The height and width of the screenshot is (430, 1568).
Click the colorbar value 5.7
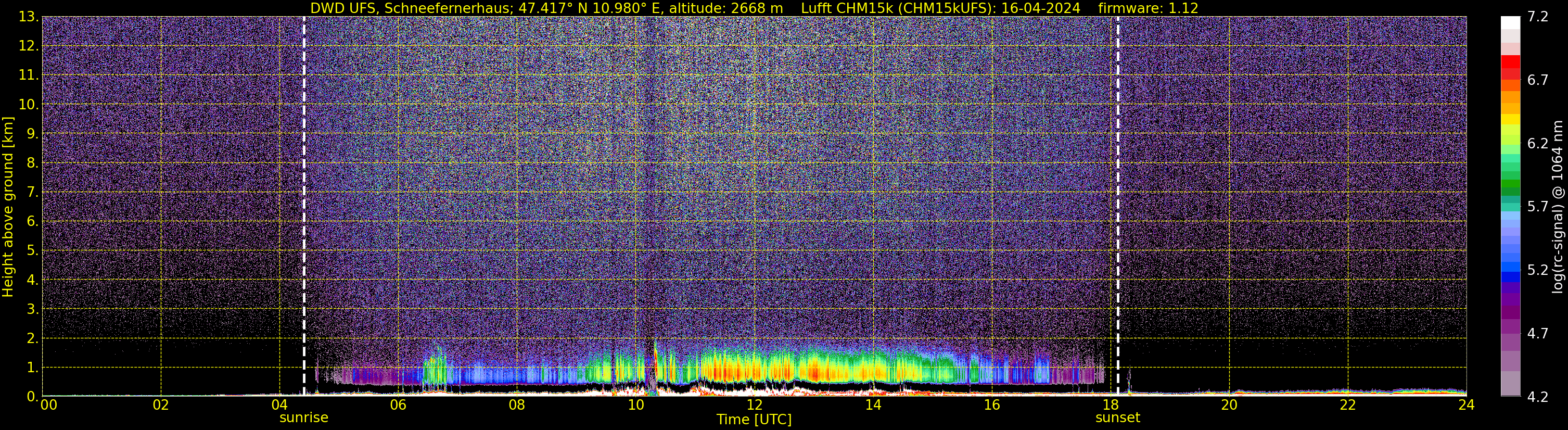pyautogui.click(x=1538, y=207)
